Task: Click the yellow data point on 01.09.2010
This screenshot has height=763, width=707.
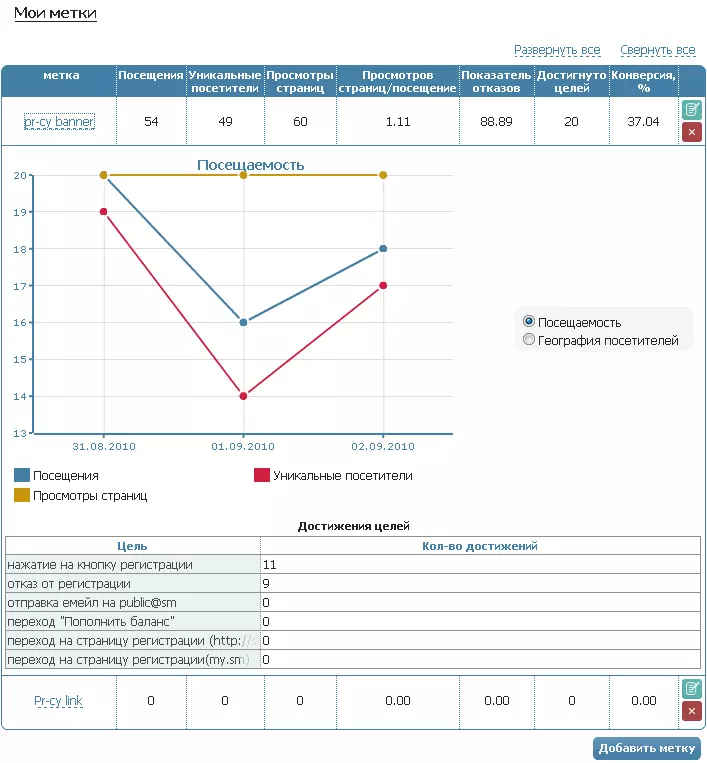Action: tap(243, 175)
